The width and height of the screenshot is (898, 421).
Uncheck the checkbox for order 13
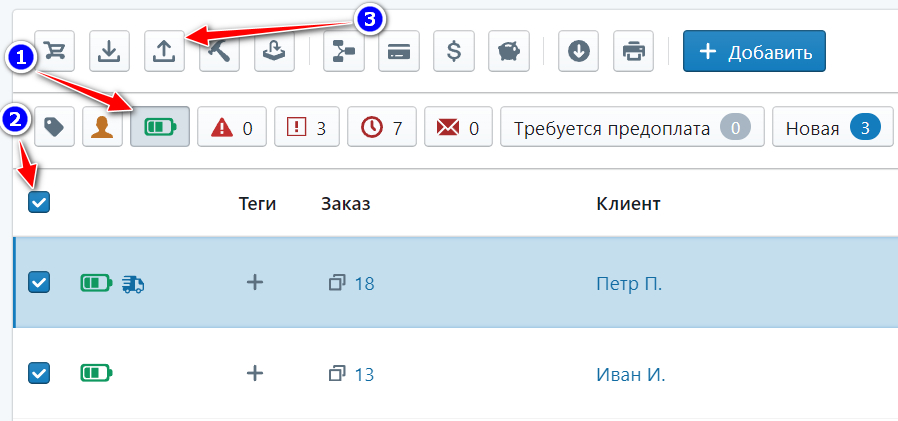(x=39, y=373)
